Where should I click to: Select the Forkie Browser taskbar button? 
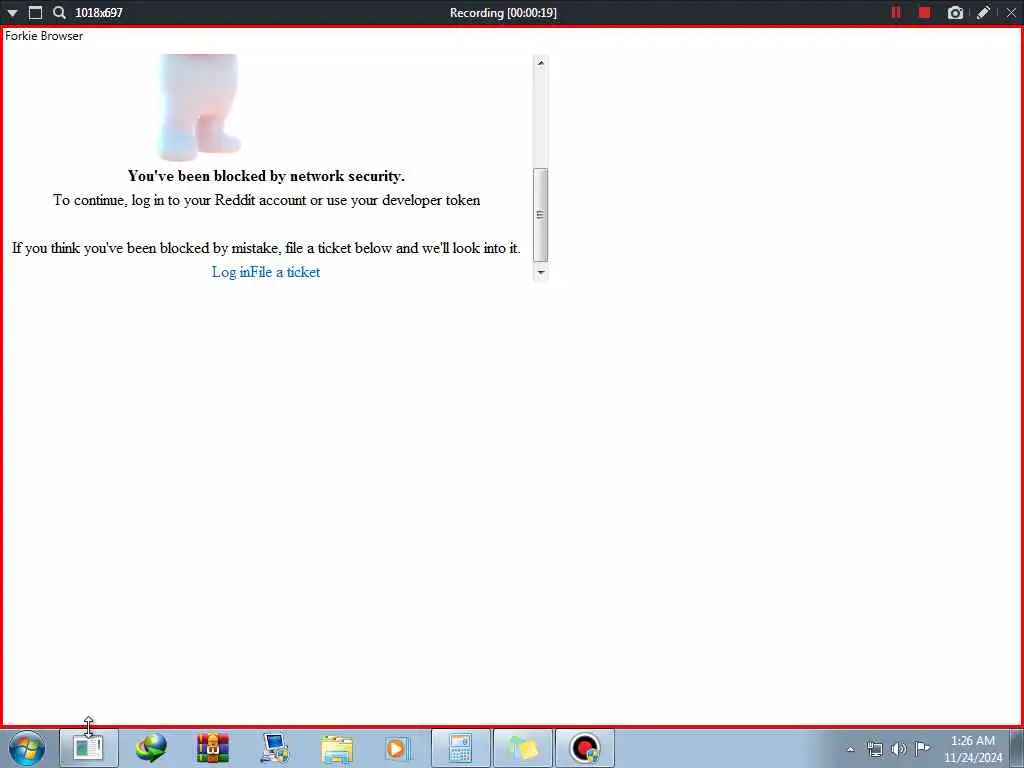click(x=89, y=748)
